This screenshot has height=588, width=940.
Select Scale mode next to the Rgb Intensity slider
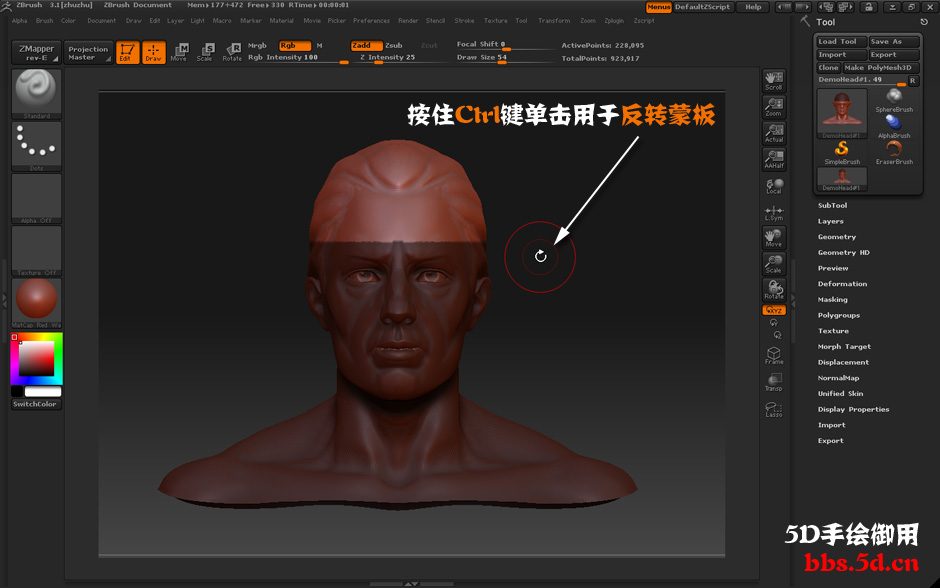coord(205,53)
